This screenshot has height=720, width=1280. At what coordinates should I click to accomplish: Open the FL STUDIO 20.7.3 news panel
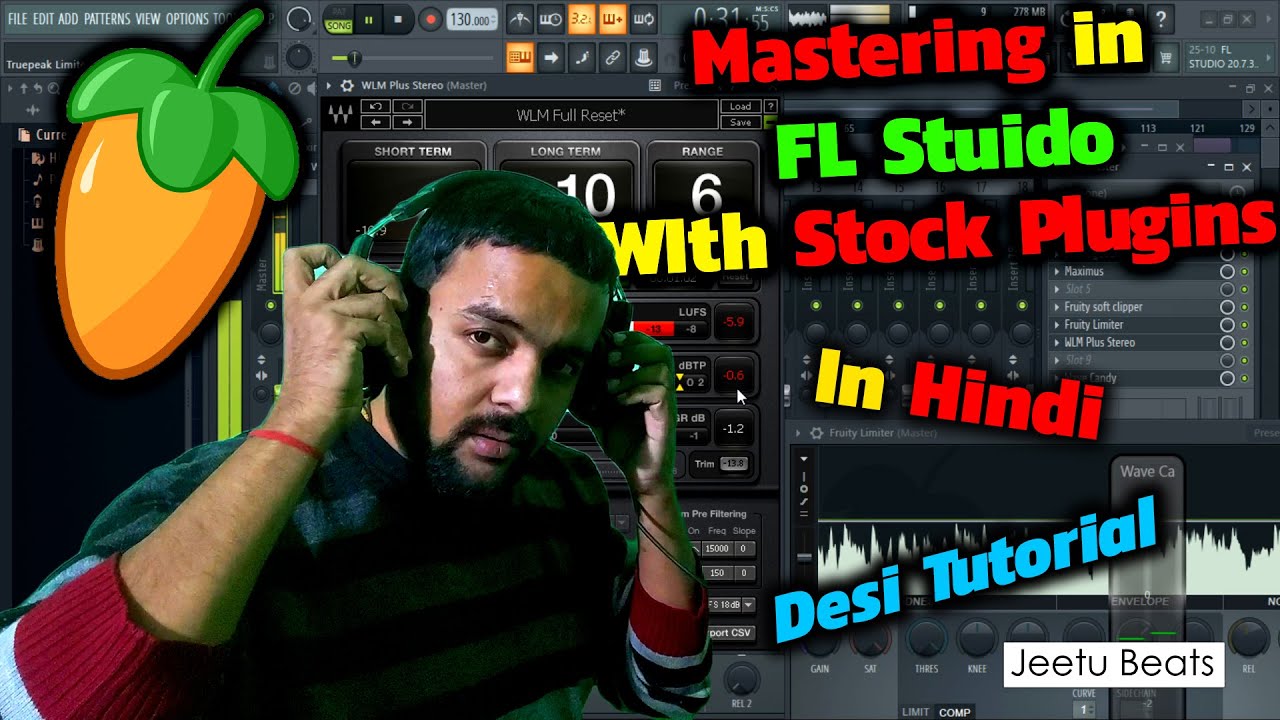tap(1230, 56)
